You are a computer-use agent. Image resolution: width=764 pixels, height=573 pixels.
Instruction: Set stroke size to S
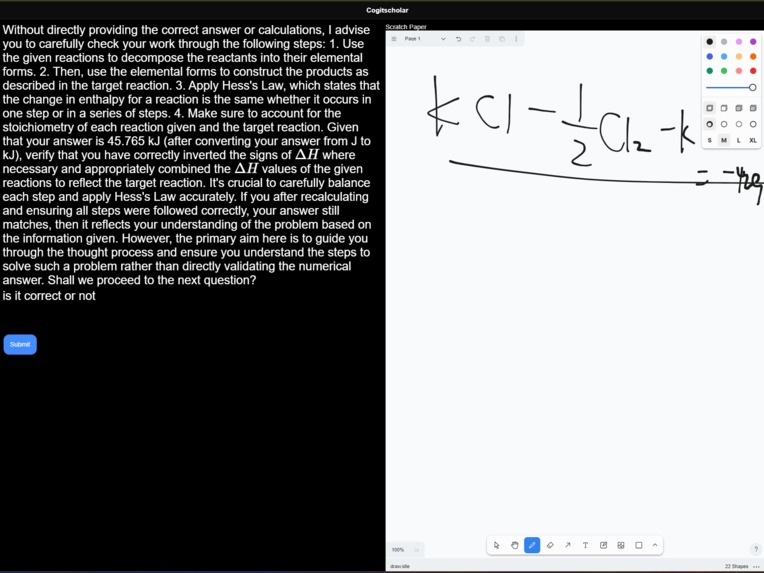(709, 140)
